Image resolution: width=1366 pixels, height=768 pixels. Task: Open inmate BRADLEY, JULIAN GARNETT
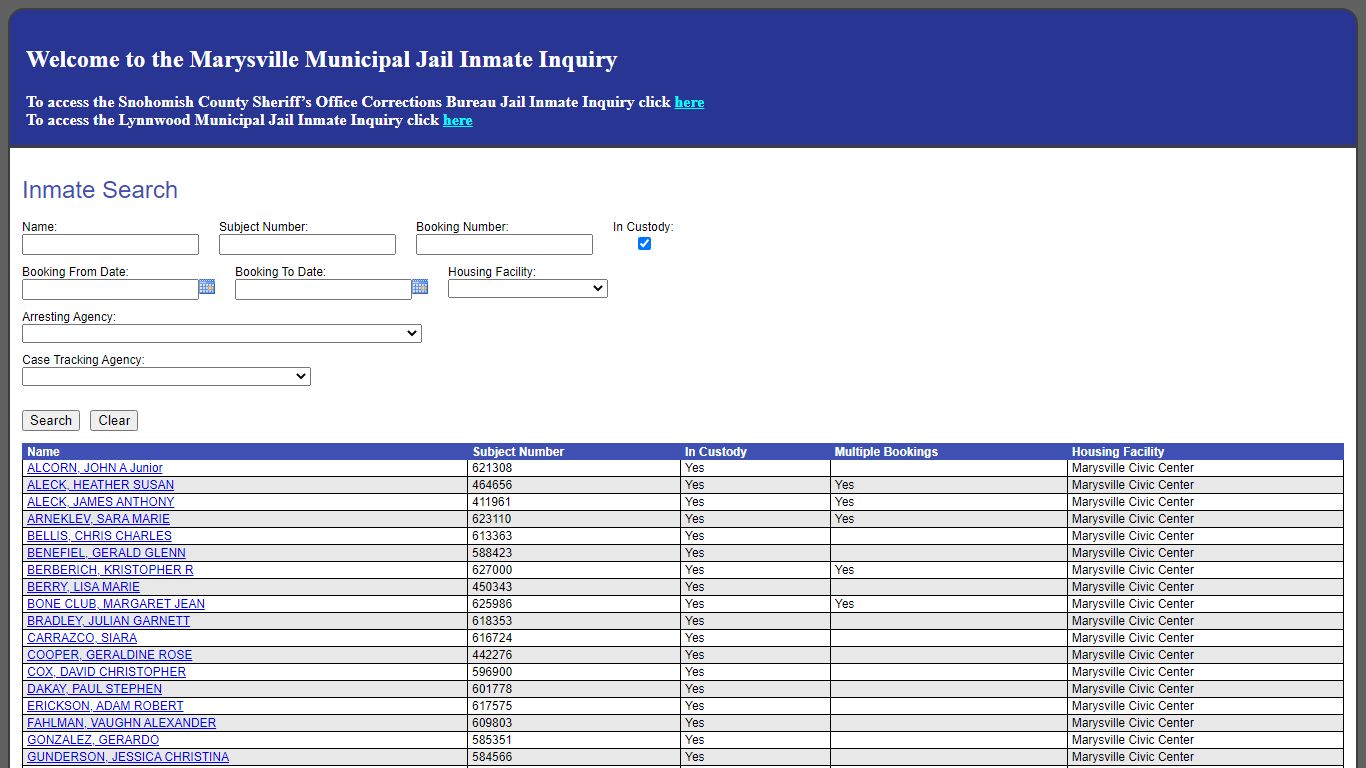point(108,621)
